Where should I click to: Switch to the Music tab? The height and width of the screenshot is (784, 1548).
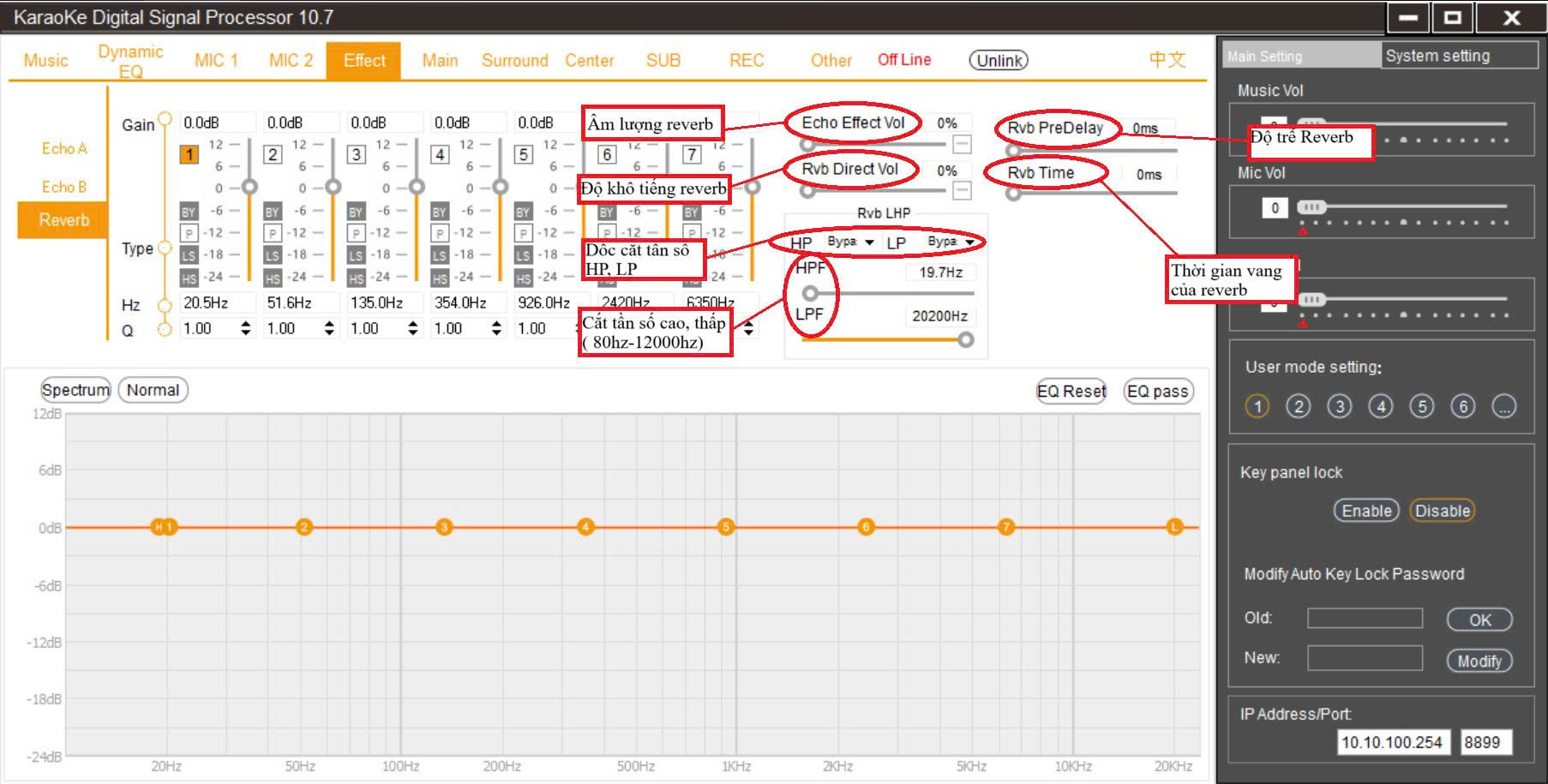[45, 60]
